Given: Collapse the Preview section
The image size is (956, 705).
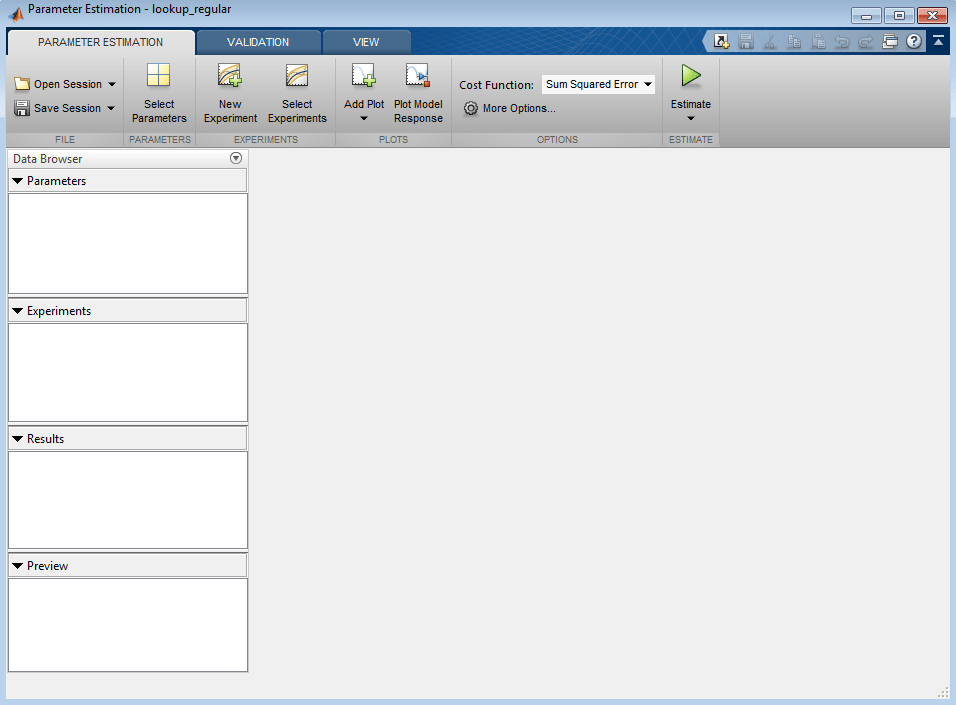Looking at the screenshot, I should pyautogui.click(x=18, y=566).
